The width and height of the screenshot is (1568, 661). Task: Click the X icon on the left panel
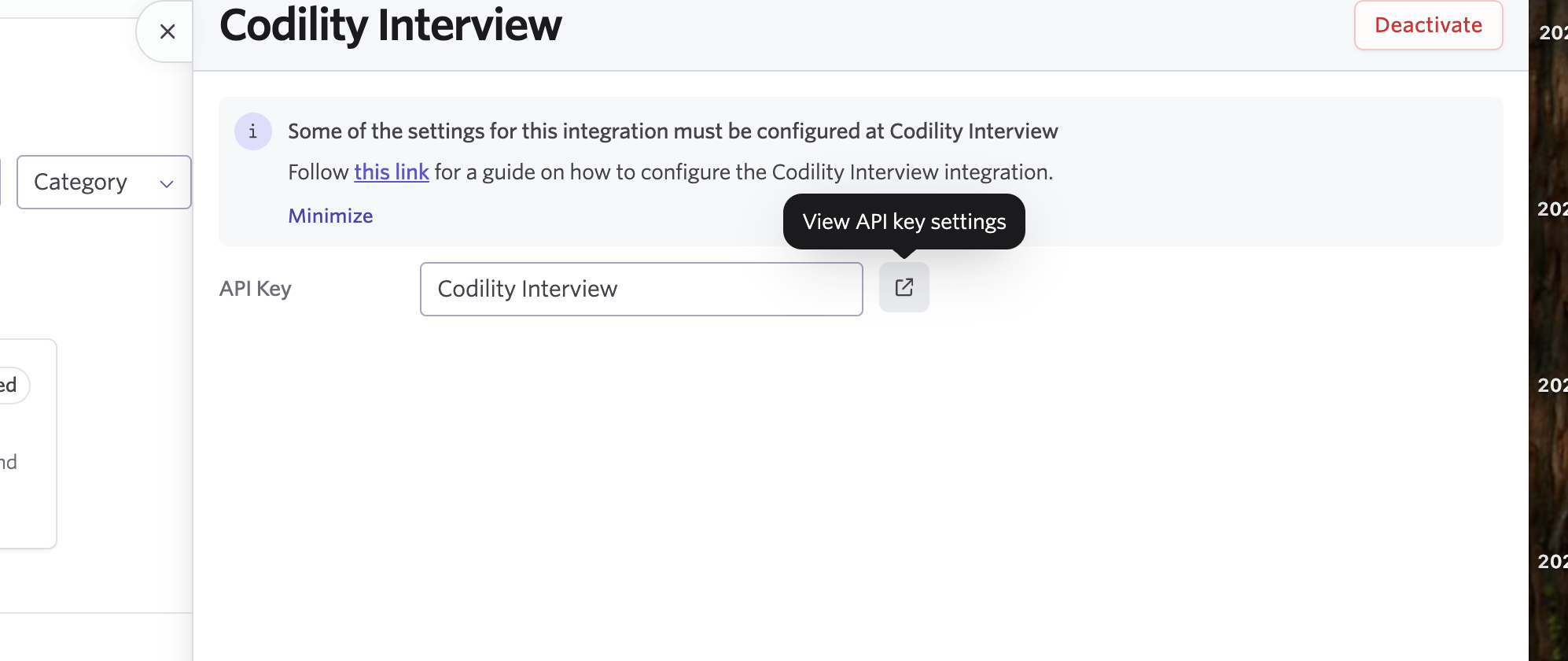(x=167, y=31)
